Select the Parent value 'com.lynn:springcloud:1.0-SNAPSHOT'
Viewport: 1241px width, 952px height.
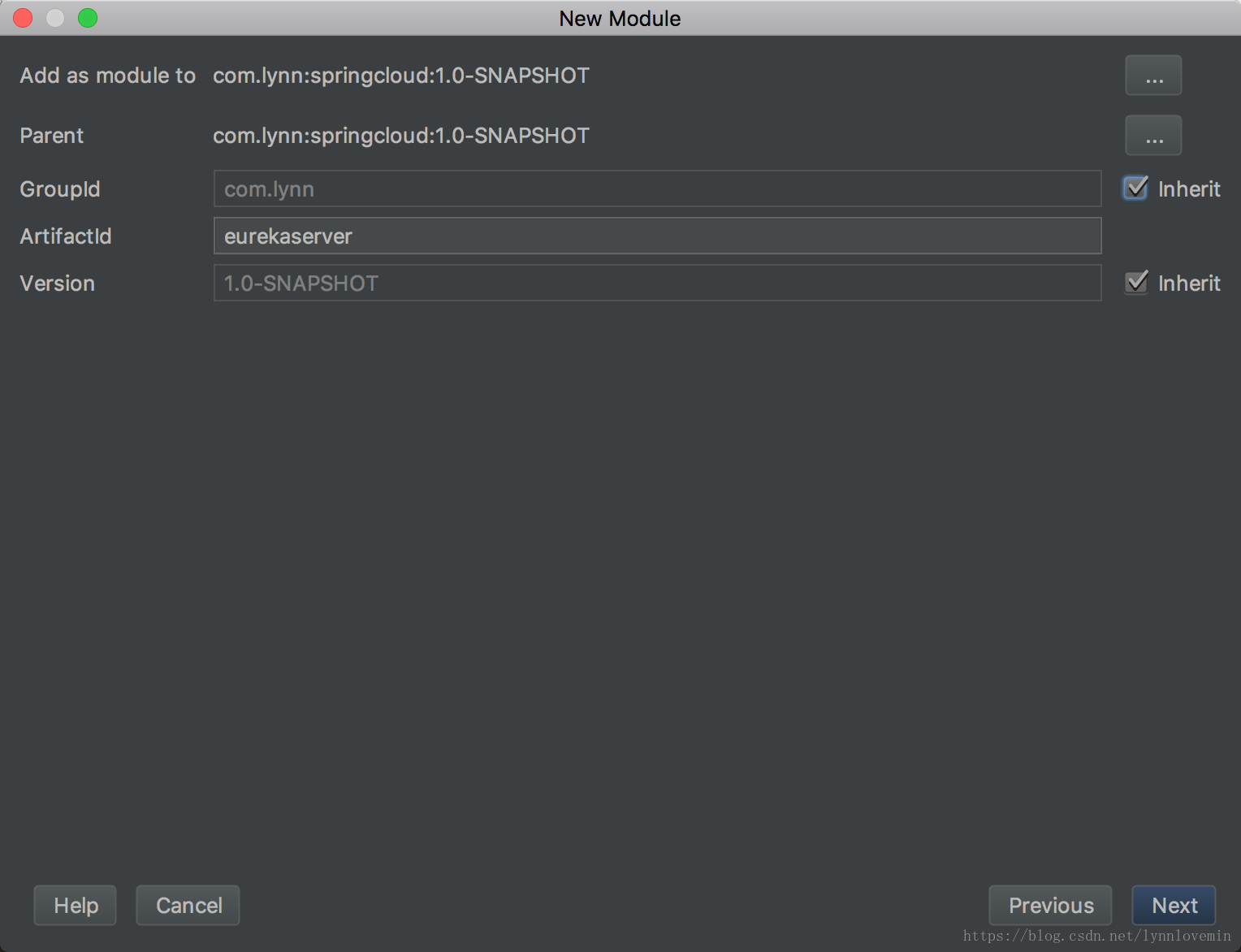[401, 136]
